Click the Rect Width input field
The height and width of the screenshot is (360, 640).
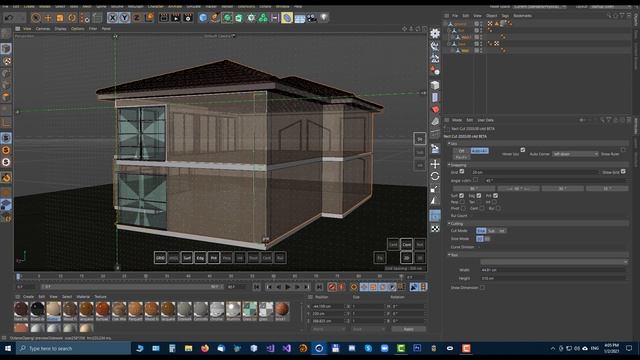(x=553, y=270)
